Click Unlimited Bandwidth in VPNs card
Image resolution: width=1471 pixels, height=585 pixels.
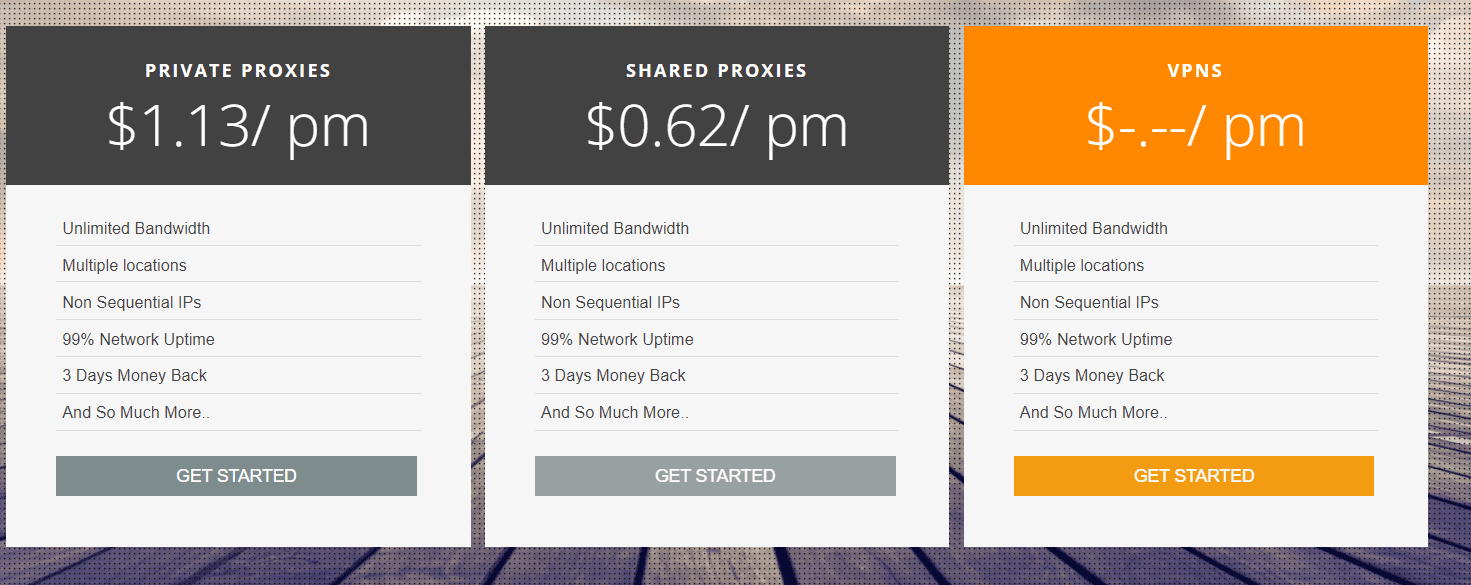click(1093, 228)
